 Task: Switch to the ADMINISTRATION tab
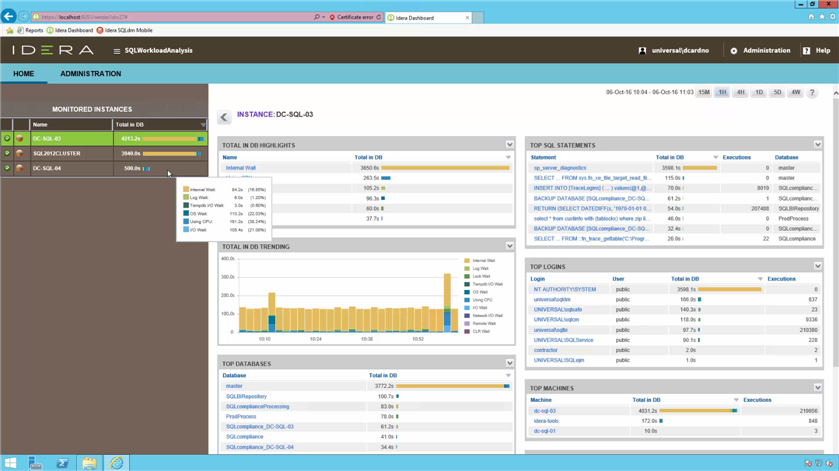[90, 74]
